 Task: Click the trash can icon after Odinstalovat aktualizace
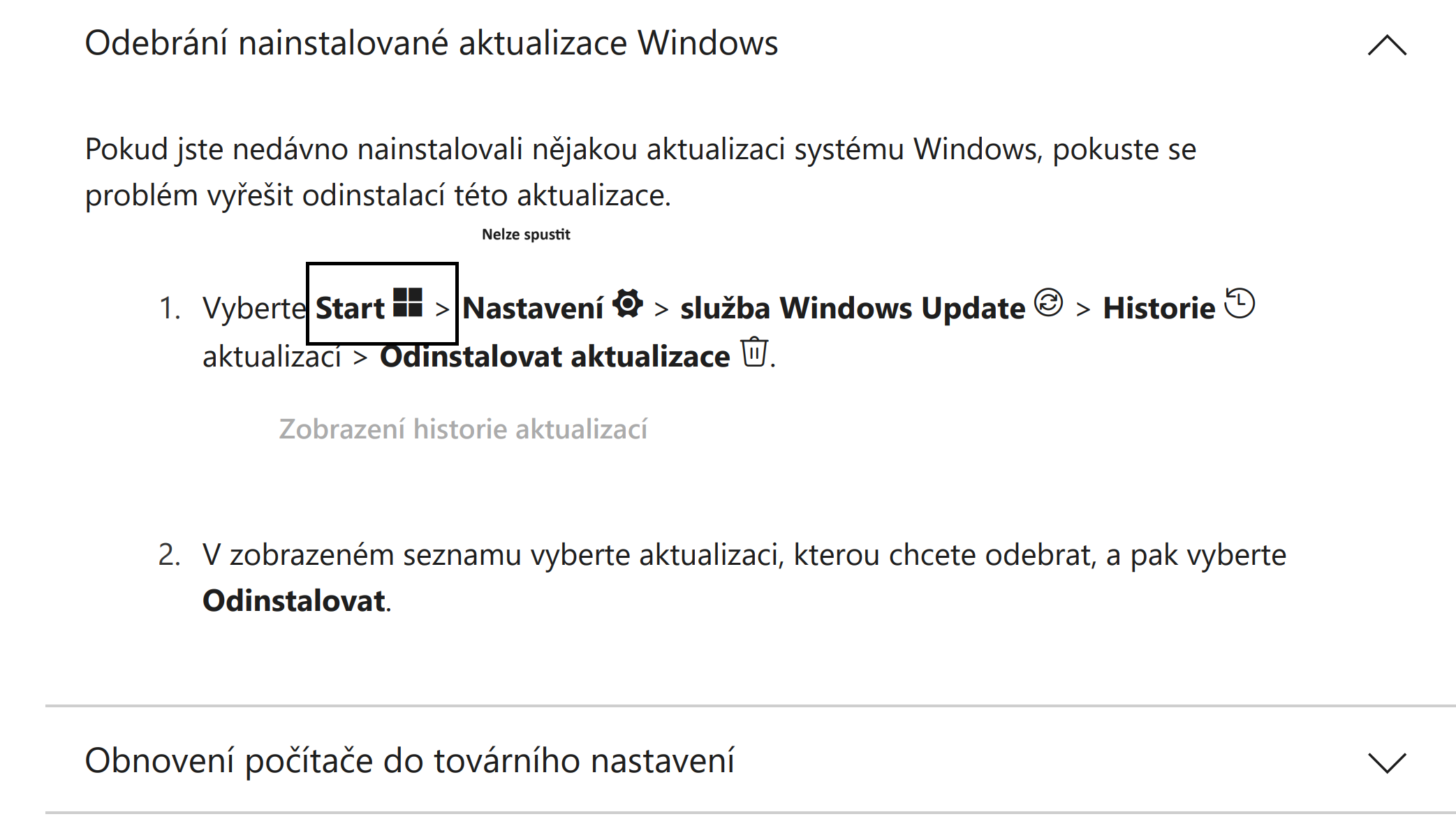coord(754,351)
